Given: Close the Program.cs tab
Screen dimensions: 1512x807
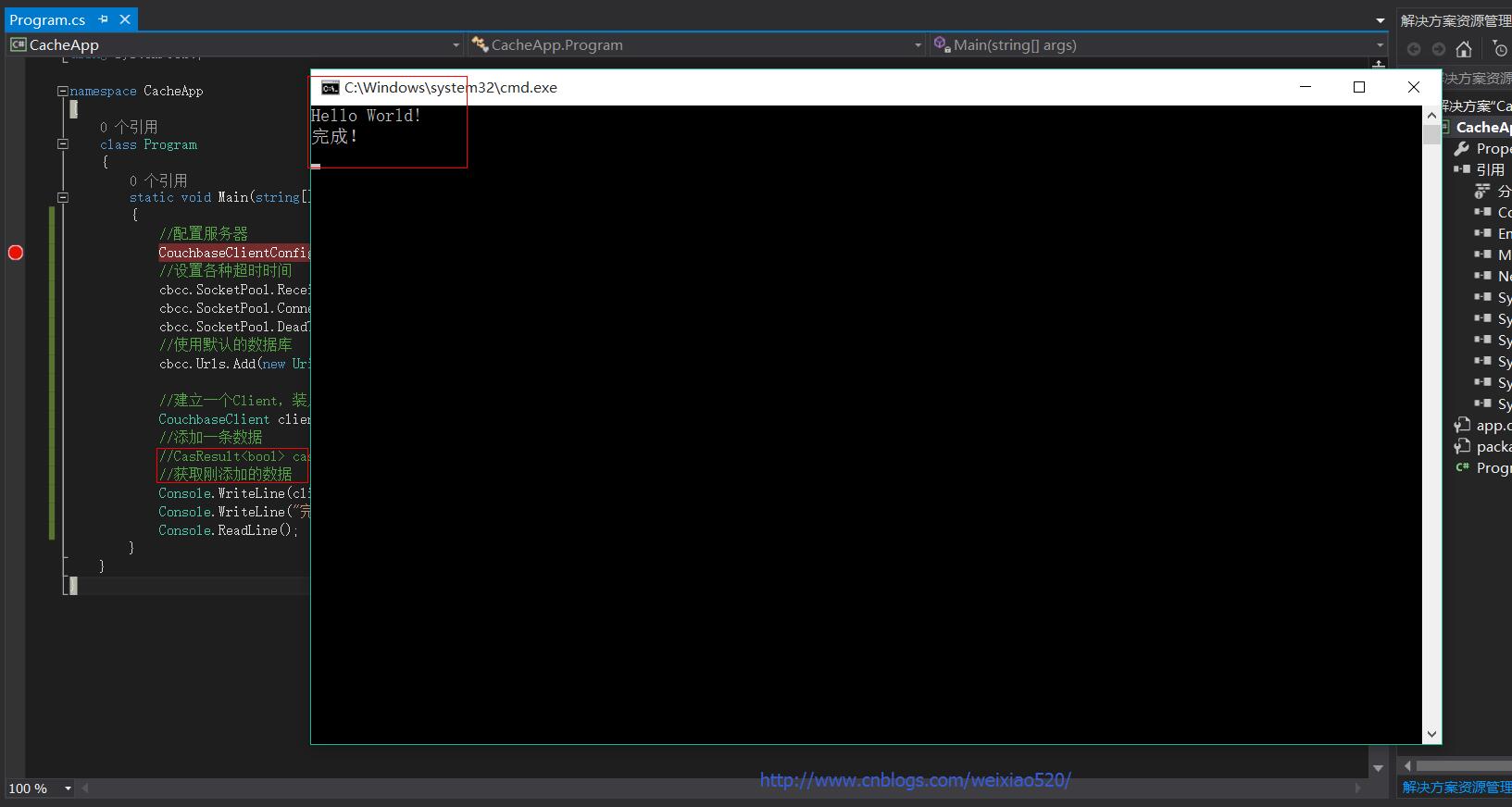Looking at the screenshot, I should (125, 19).
